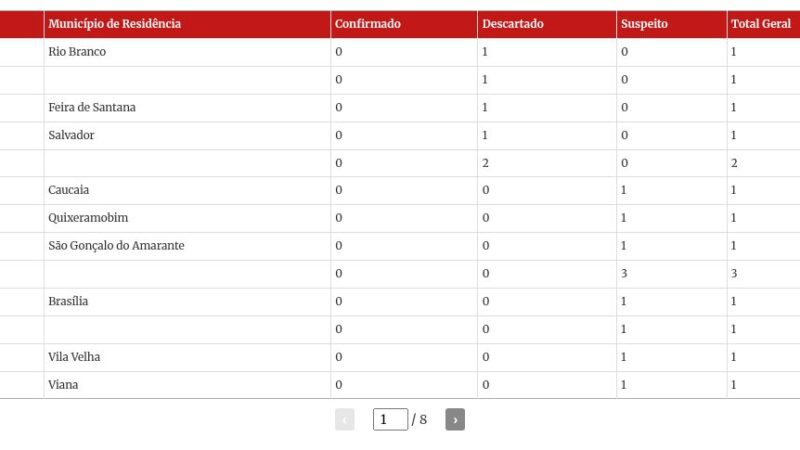Select the Salvador municipality cell
Image resolution: width=800 pixels, height=450 pixels.
click(x=71, y=135)
